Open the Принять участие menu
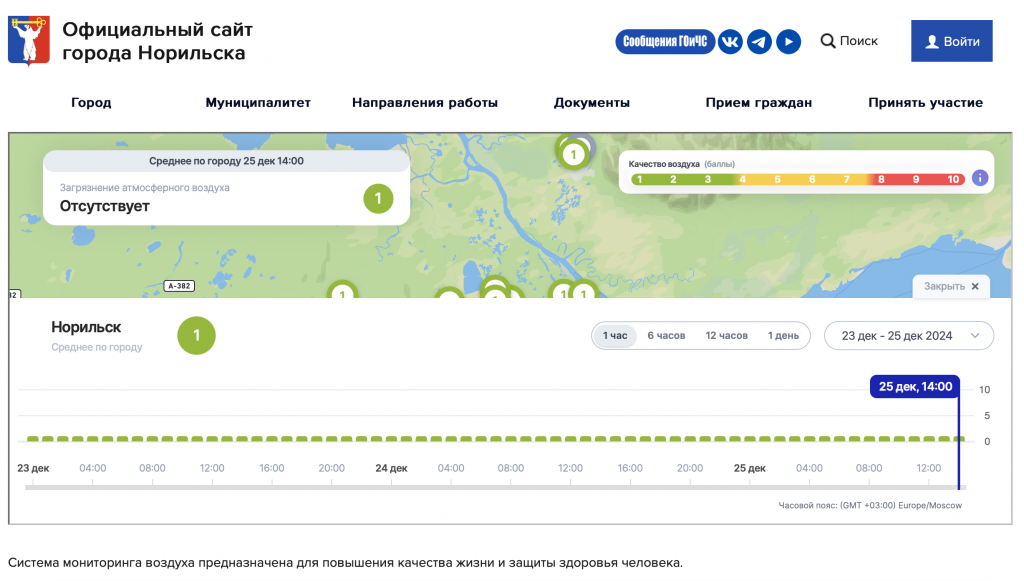1024x581 pixels. pos(925,102)
